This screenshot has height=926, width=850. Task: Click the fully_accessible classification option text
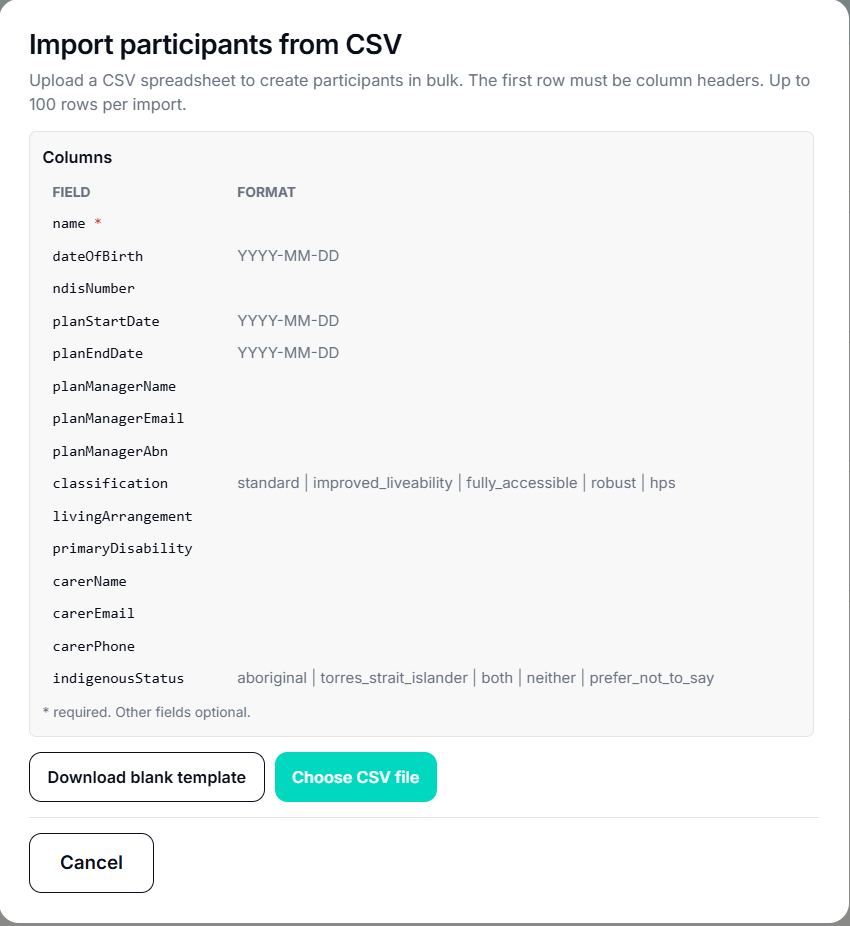coord(521,483)
